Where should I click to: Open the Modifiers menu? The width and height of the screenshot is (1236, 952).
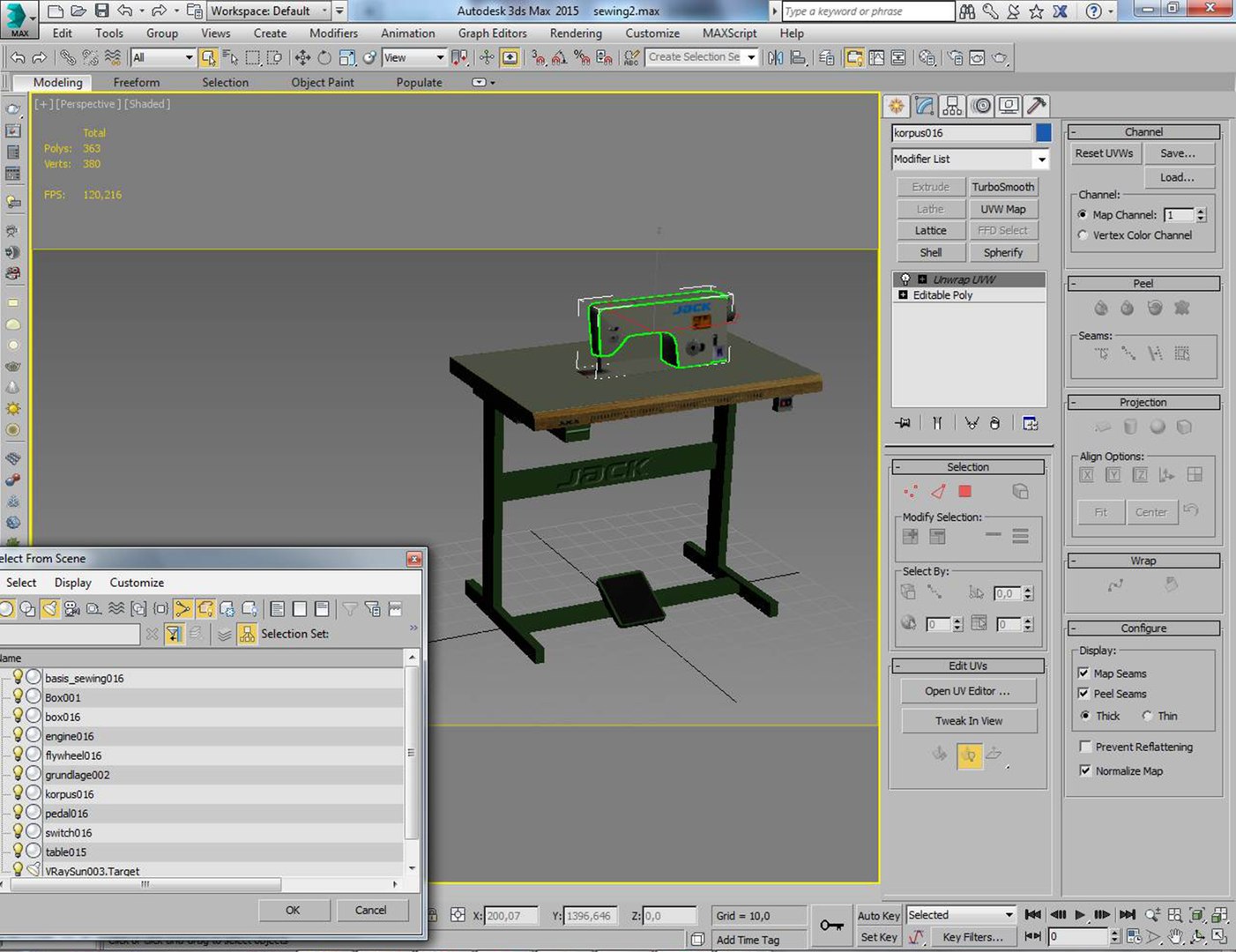pyautogui.click(x=333, y=33)
